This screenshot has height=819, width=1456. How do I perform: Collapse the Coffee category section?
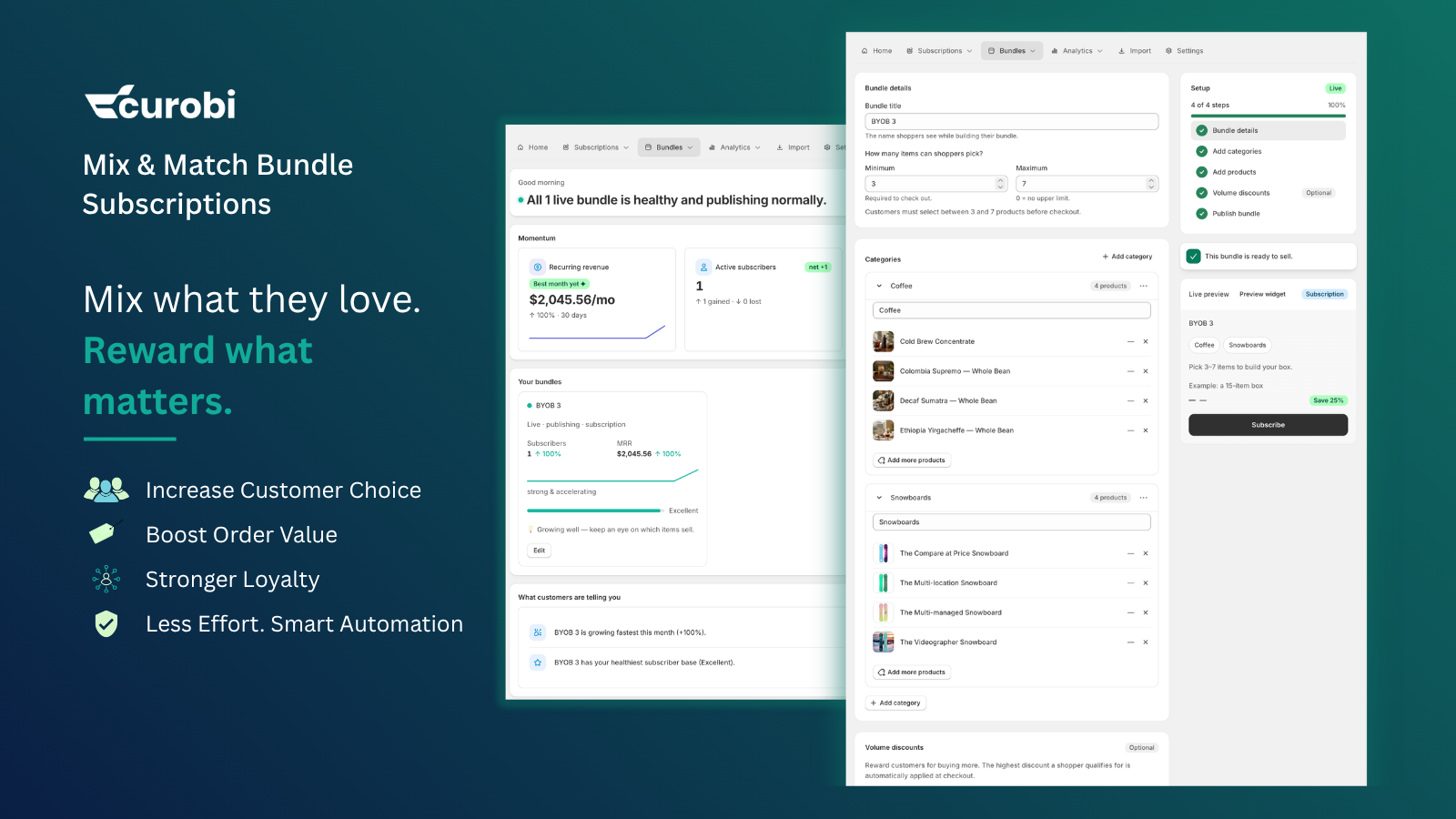879,286
